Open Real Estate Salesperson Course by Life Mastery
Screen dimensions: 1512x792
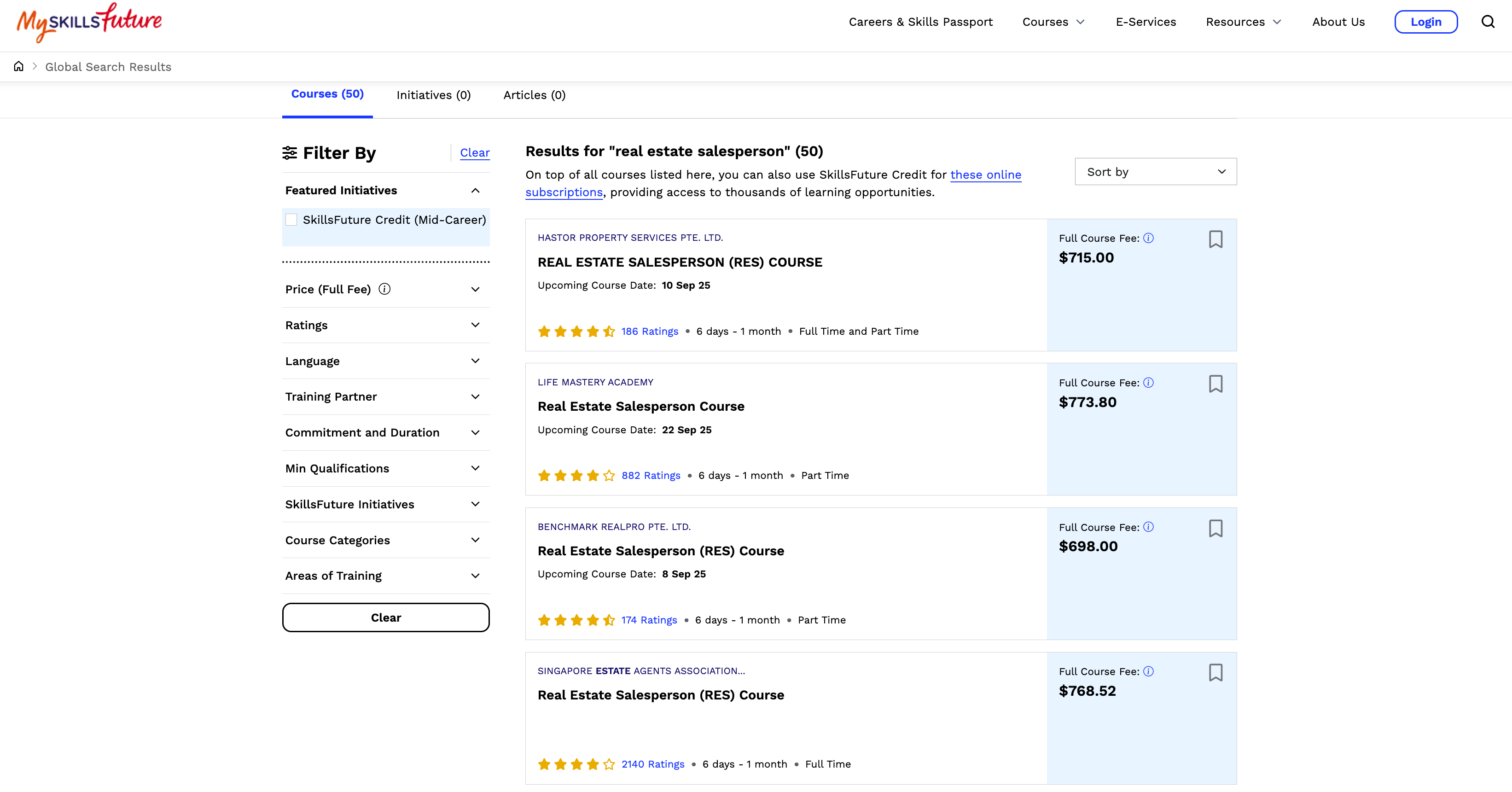pyautogui.click(x=640, y=406)
